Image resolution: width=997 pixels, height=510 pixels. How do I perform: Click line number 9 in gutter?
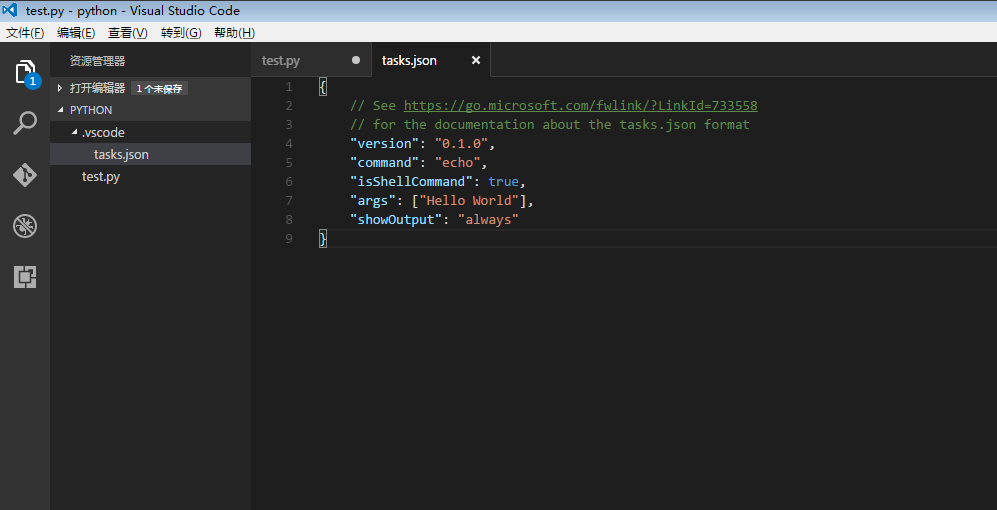tap(289, 239)
